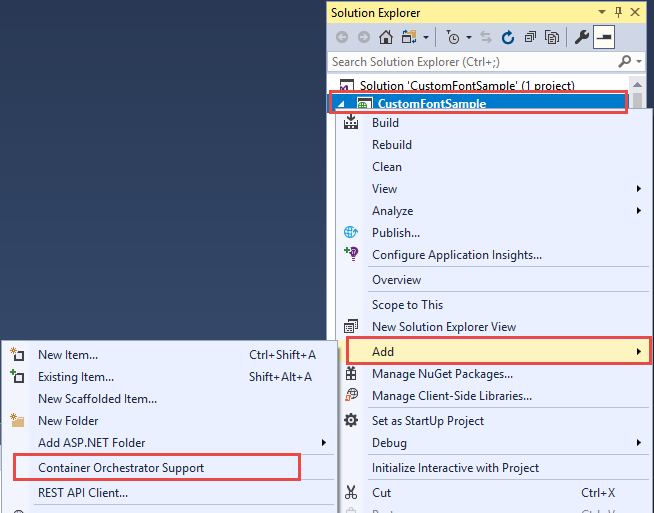Click the Refresh icon
654x513 pixels.
pyautogui.click(x=508, y=38)
